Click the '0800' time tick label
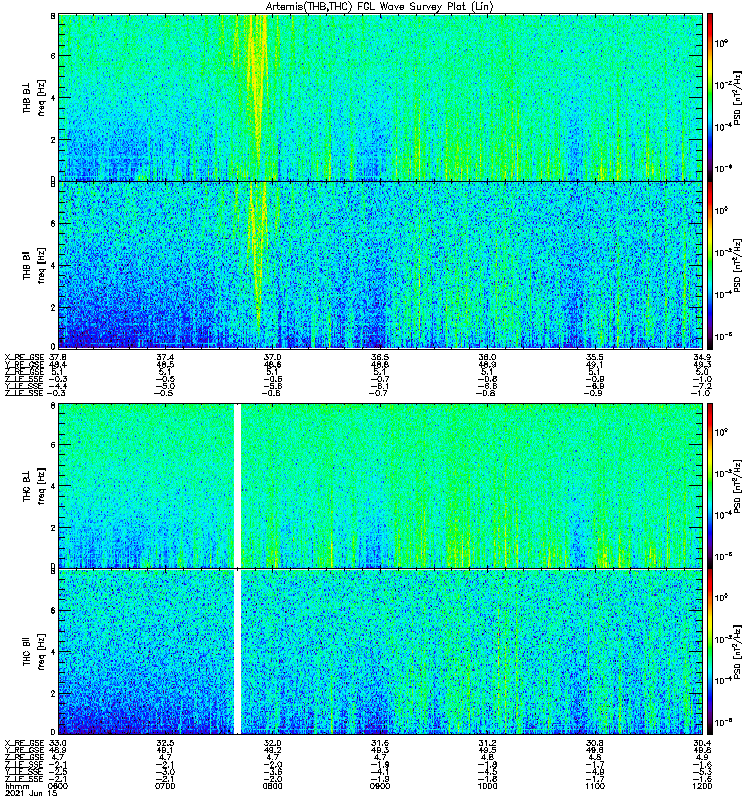The width and height of the screenshot is (750, 800). (272, 786)
